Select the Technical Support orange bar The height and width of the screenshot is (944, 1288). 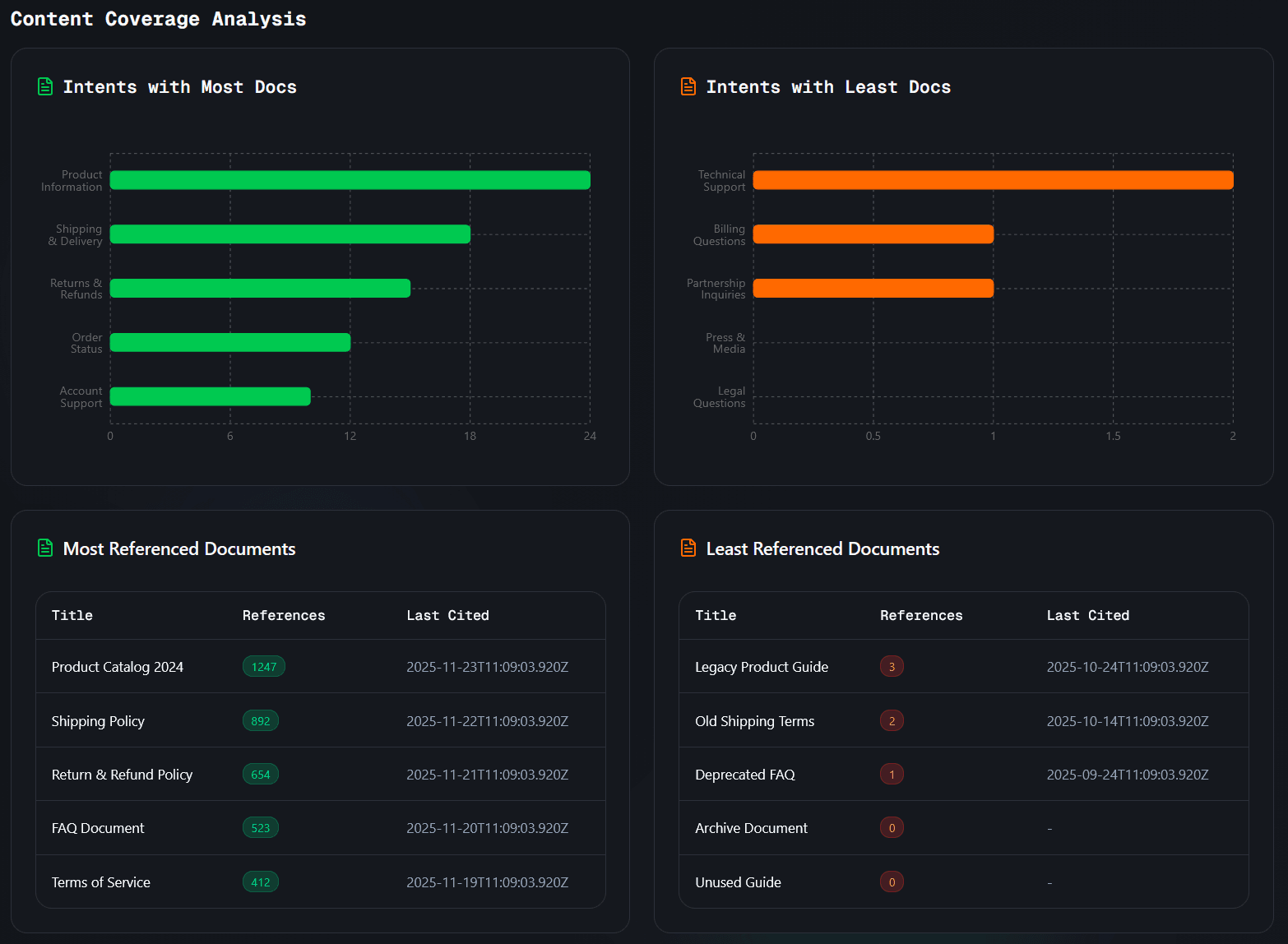coord(993,180)
